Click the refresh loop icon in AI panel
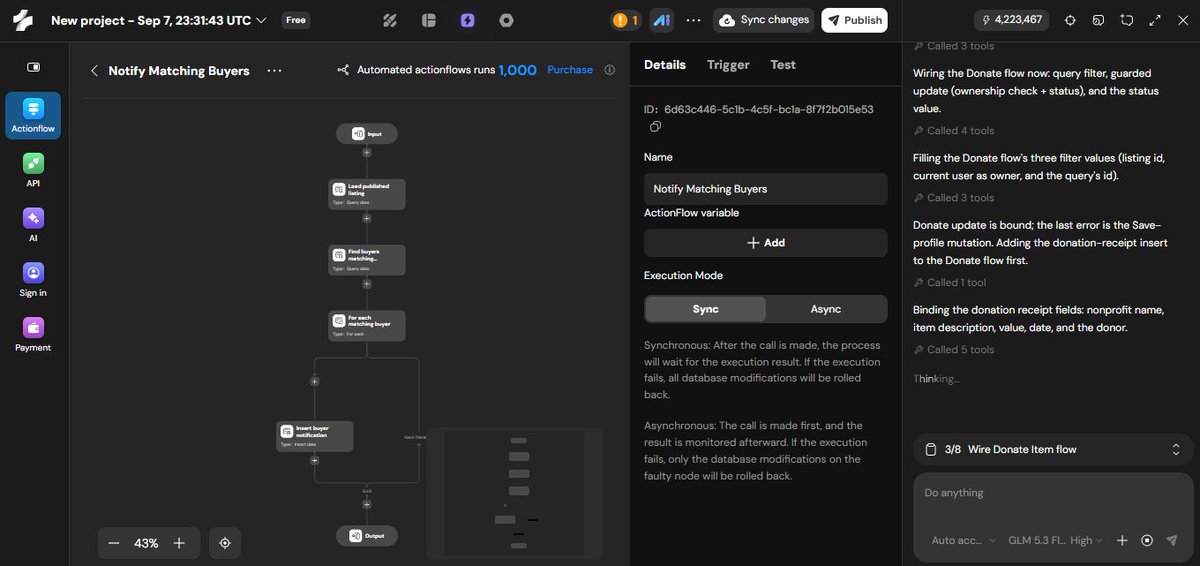 click(x=1127, y=20)
